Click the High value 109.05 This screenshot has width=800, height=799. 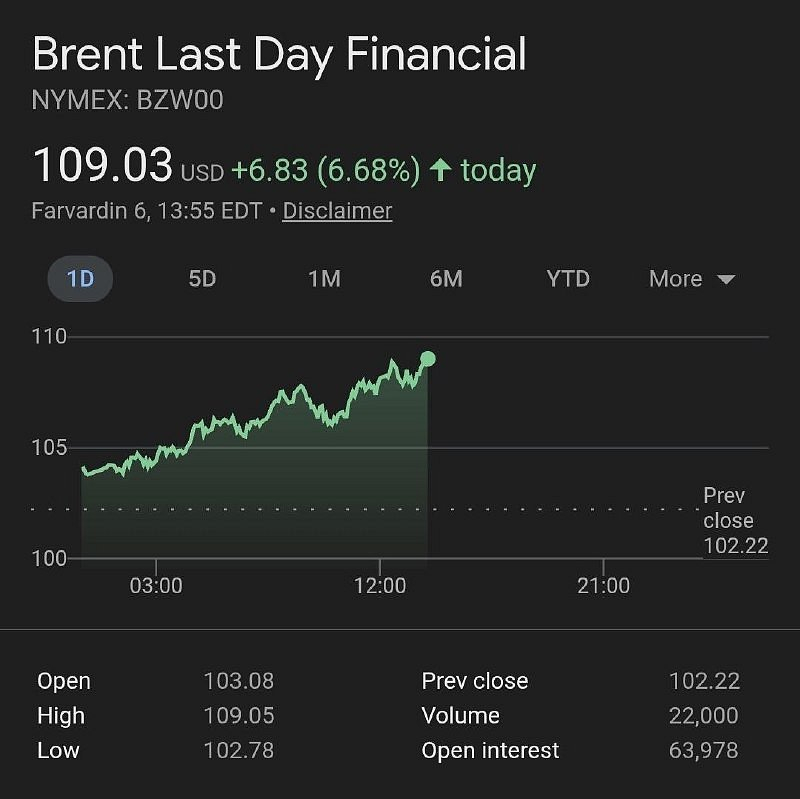(x=238, y=716)
